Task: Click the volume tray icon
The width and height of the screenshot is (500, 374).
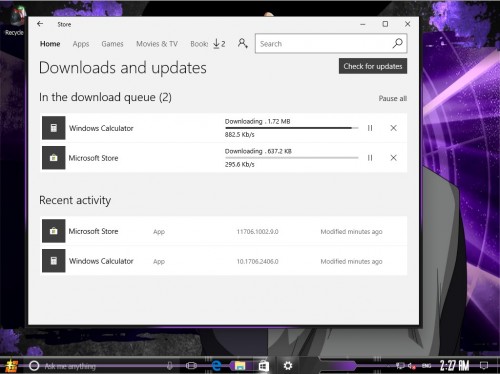Action: (x=412, y=366)
